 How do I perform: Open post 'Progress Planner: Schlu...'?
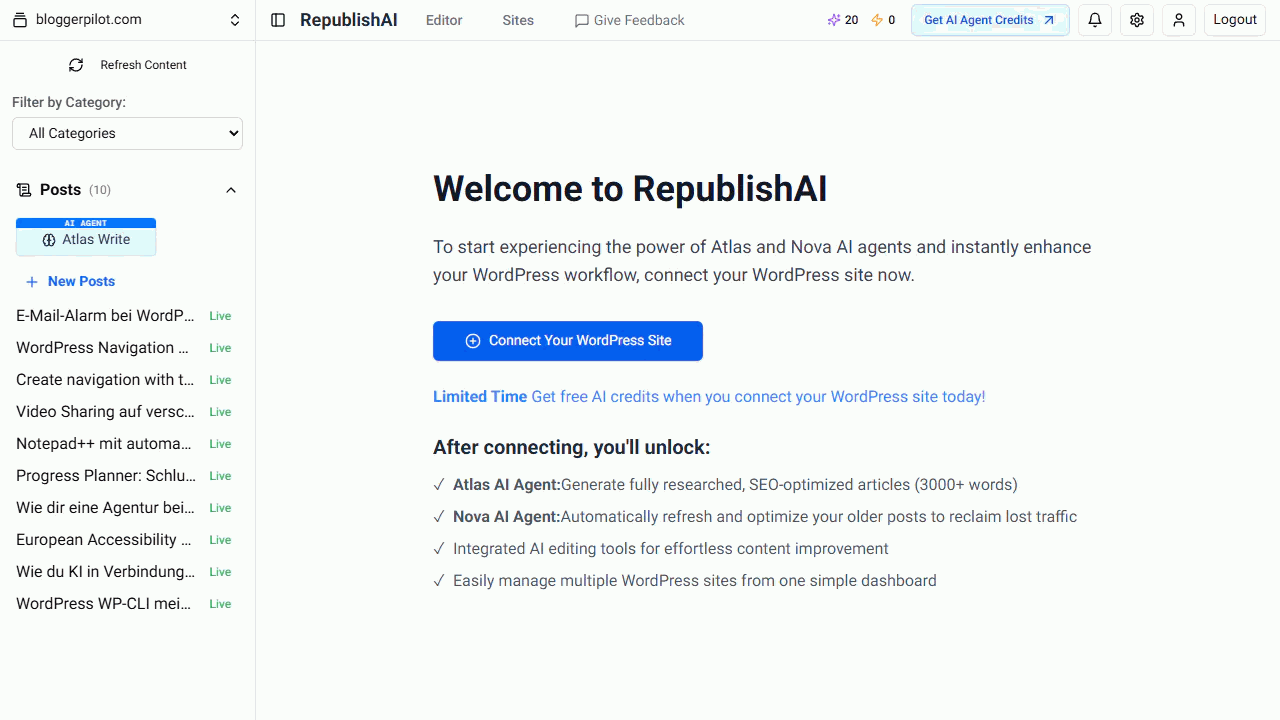(x=106, y=476)
